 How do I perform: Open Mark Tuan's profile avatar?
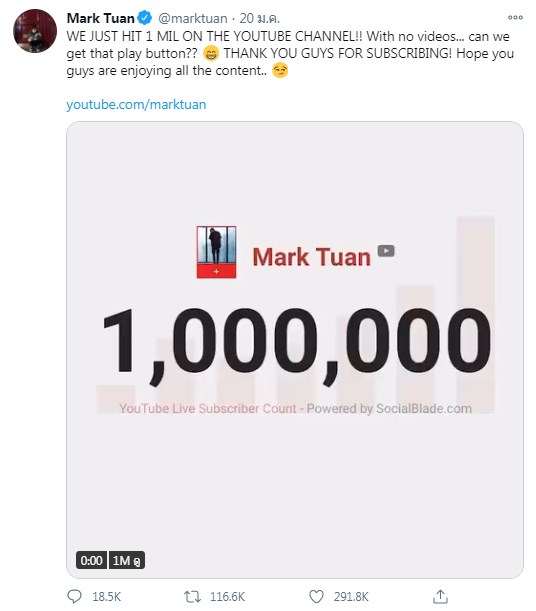35,31
